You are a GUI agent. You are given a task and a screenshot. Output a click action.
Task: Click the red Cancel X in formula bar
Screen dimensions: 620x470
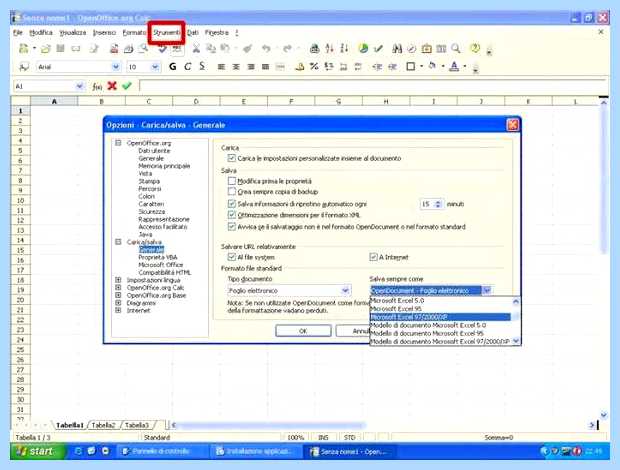[112, 86]
